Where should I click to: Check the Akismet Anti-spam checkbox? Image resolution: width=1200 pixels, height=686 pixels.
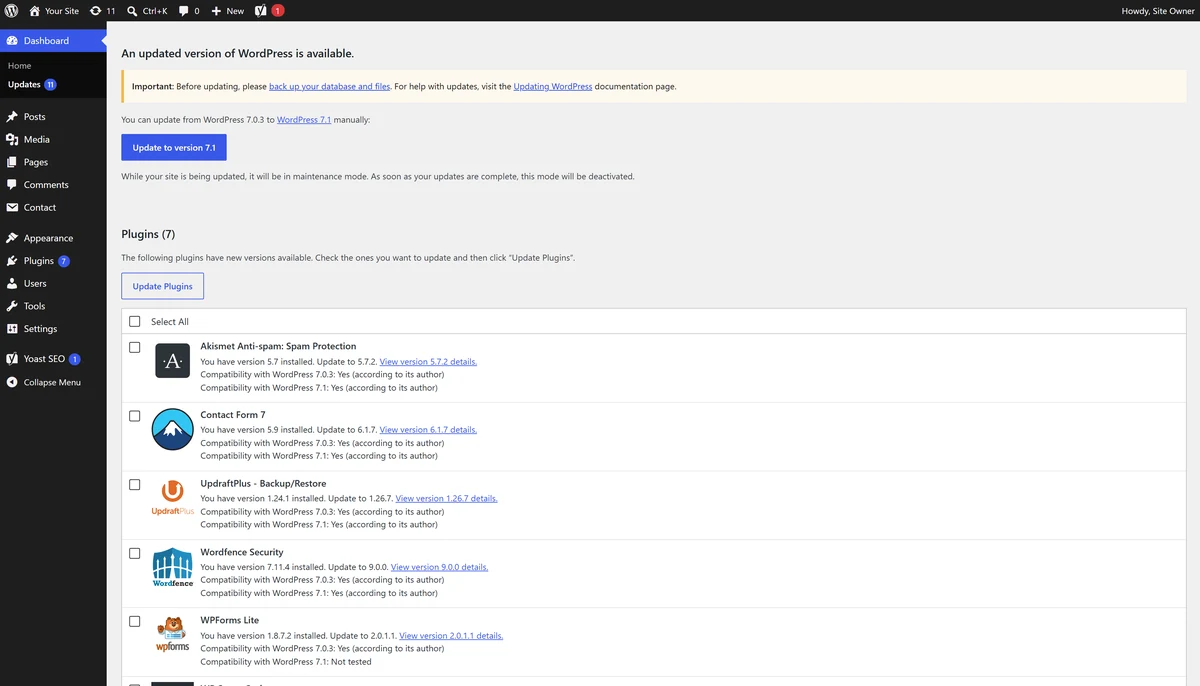135,347
